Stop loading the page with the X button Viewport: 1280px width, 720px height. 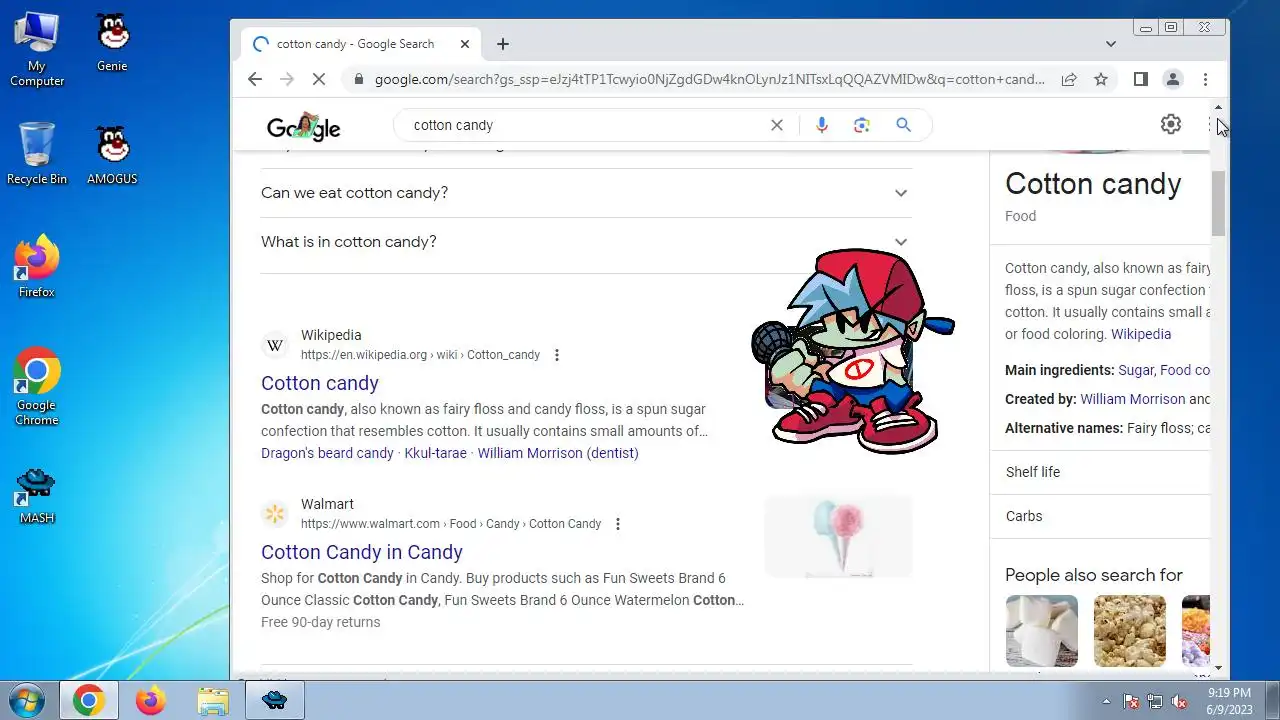(x=319, y=79)
